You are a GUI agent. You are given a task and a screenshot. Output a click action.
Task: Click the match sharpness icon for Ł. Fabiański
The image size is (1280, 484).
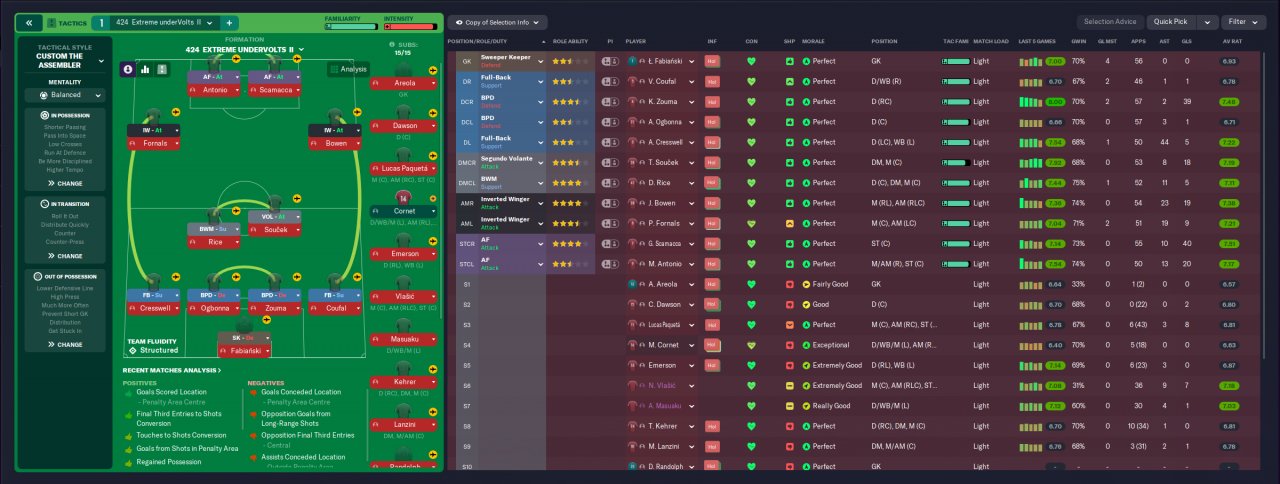[x=790, y=61]
